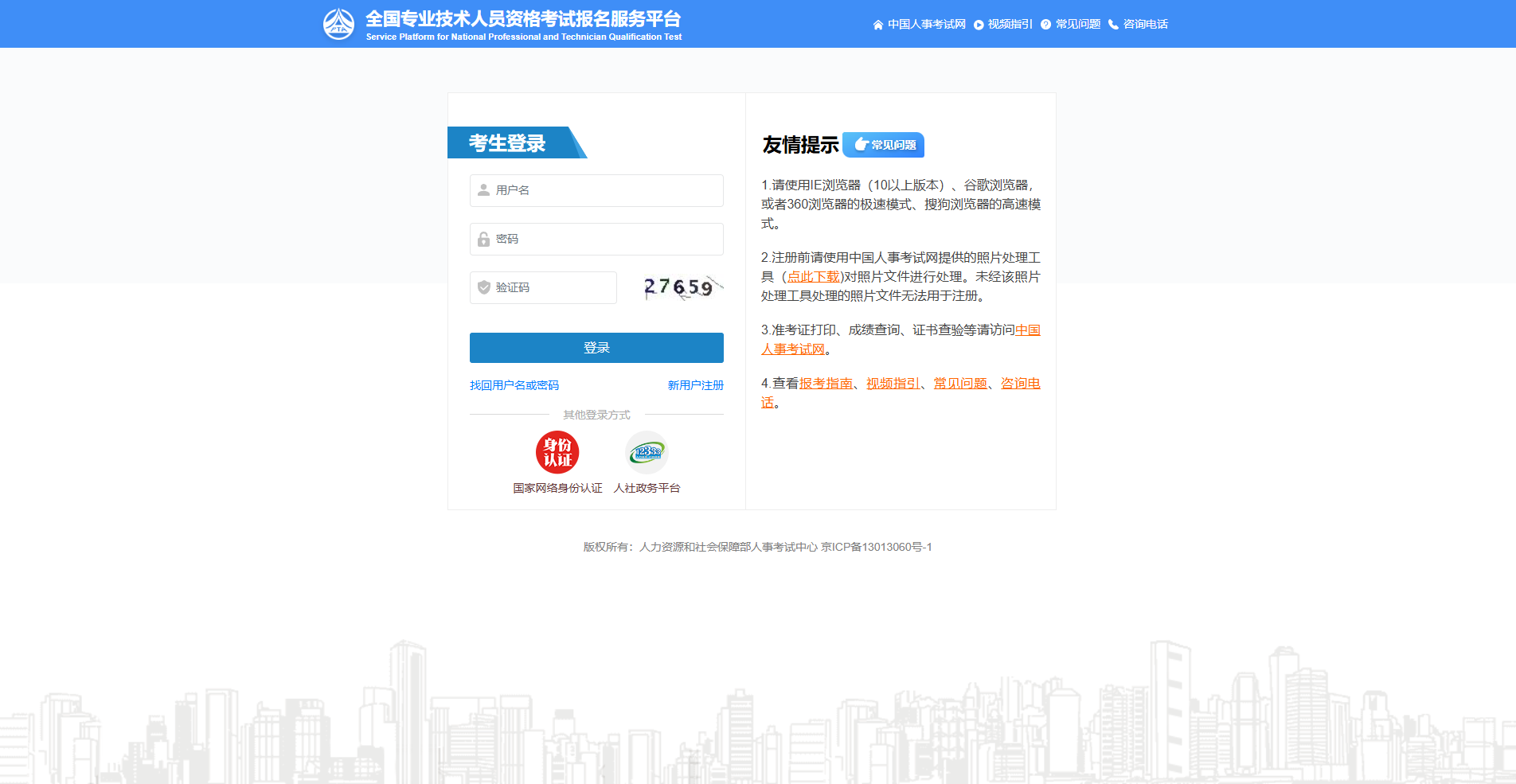Click the user icon in the username field
The height and width of the screenshot is (784, 1516).
pyautogui.click(x=483, y=190)
